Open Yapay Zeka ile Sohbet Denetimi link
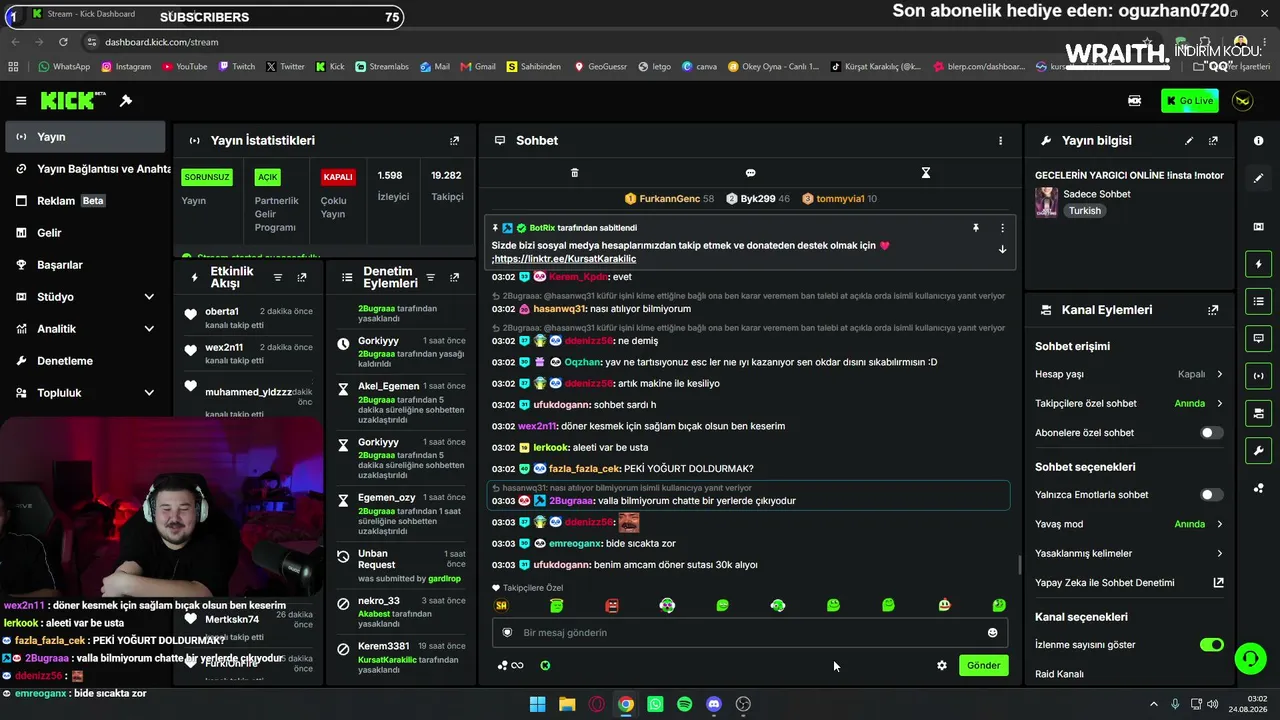Screen dimensions: 1280x720 [1129, 583]
